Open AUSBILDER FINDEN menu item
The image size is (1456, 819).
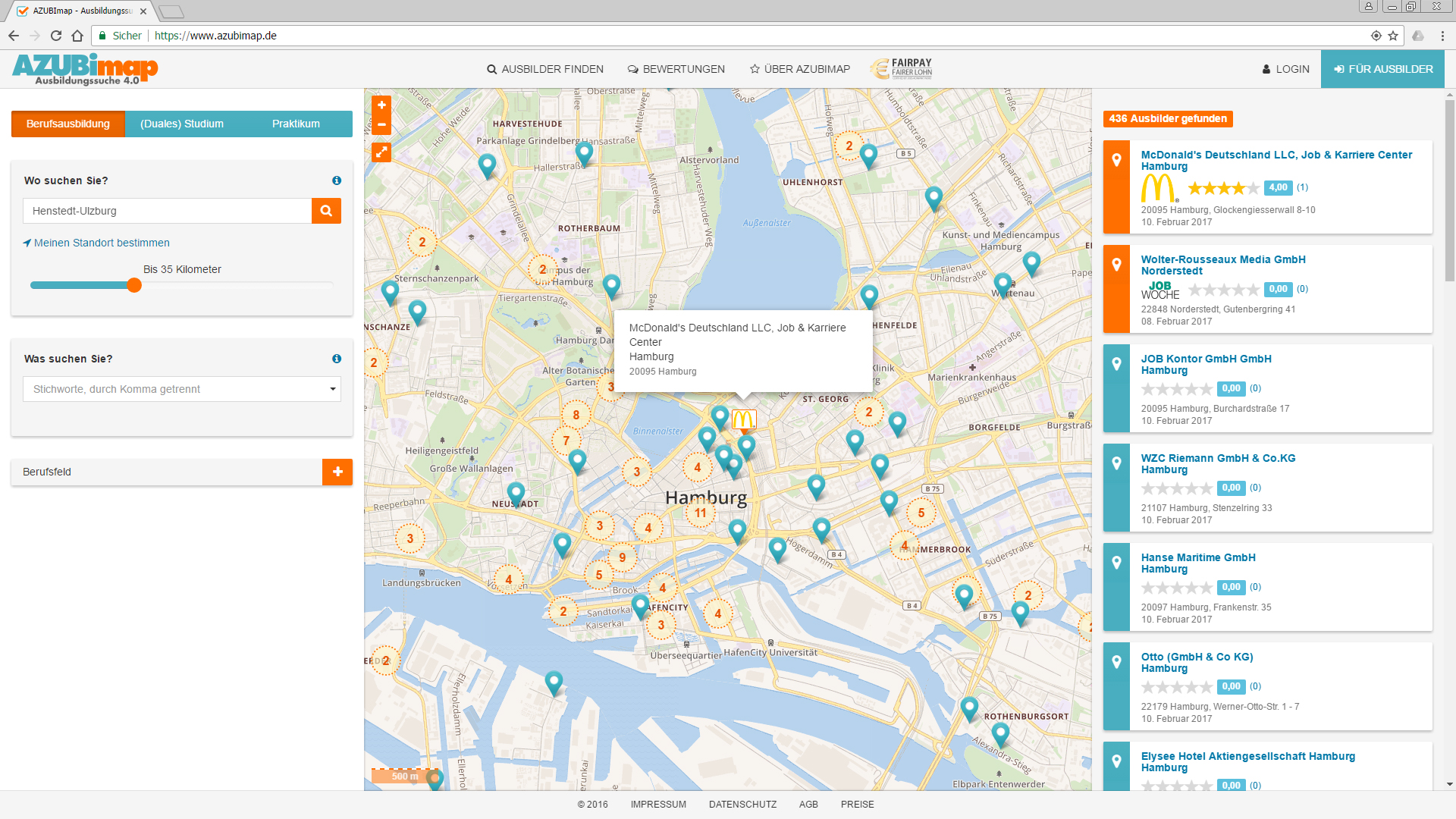[x=545, y=69]
